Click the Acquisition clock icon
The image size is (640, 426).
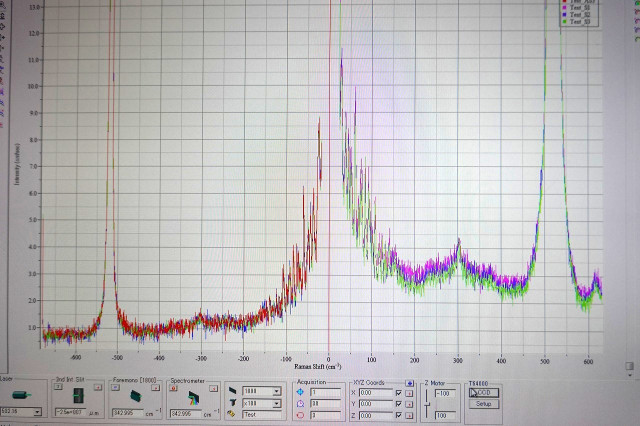(299, 403)
